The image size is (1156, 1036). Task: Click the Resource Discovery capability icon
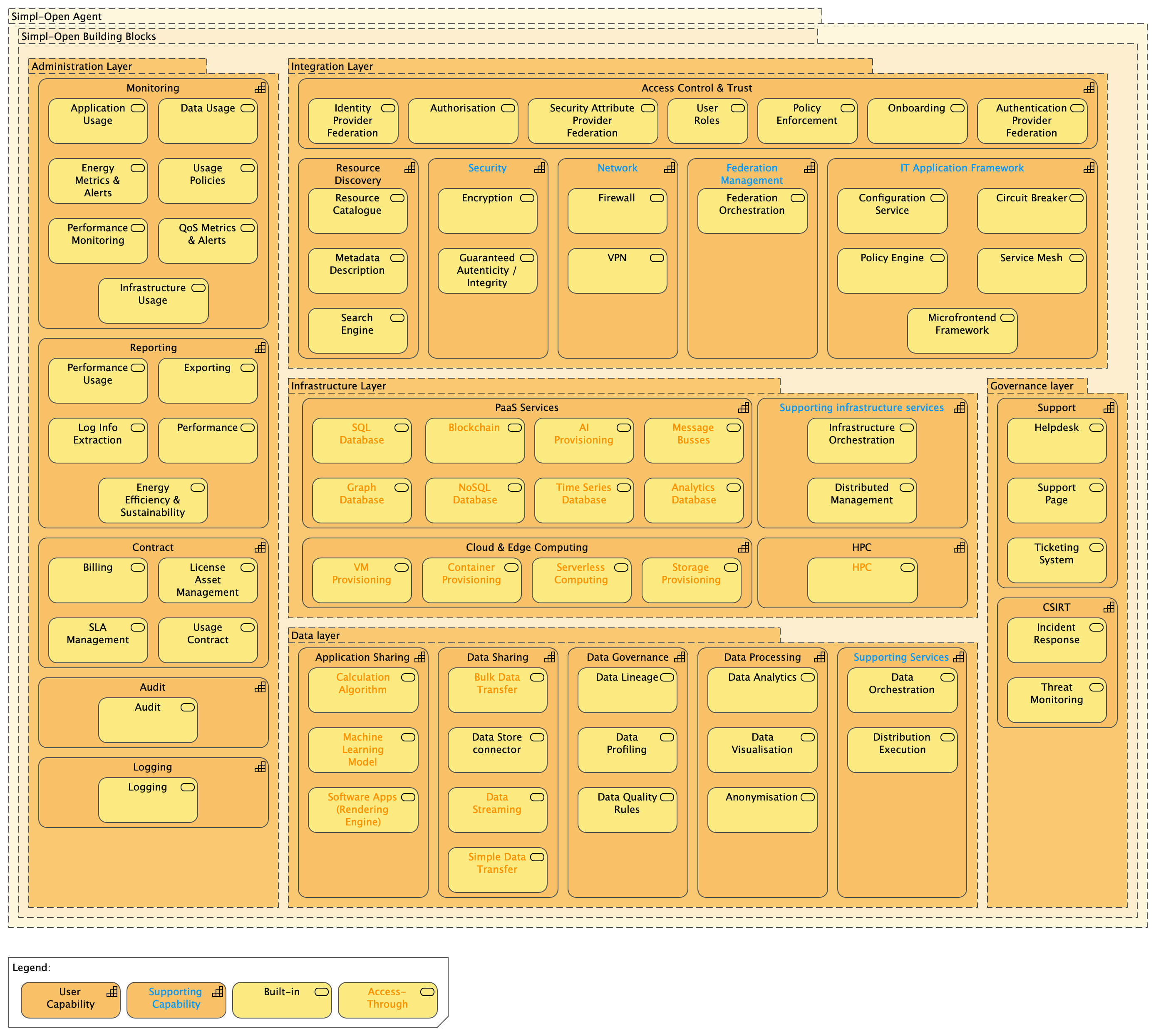point(410,168)
